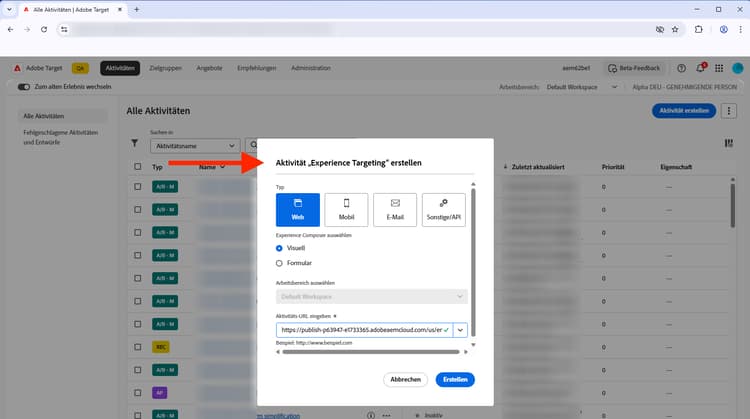750x419 pixels.
Task: Click the browser back arrow
Action: coord(11,30)
